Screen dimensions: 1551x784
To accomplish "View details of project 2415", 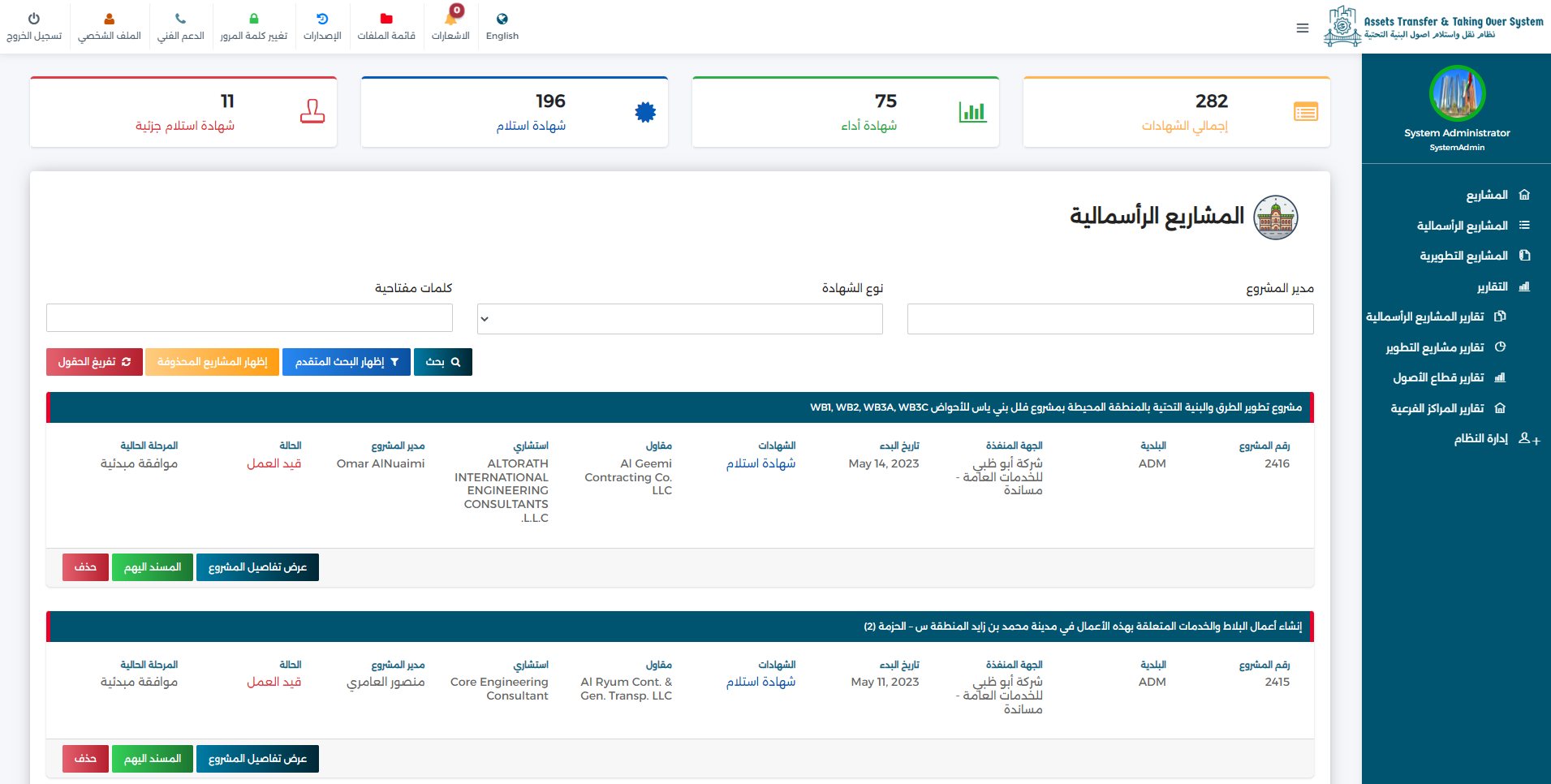I will point(257,759).
